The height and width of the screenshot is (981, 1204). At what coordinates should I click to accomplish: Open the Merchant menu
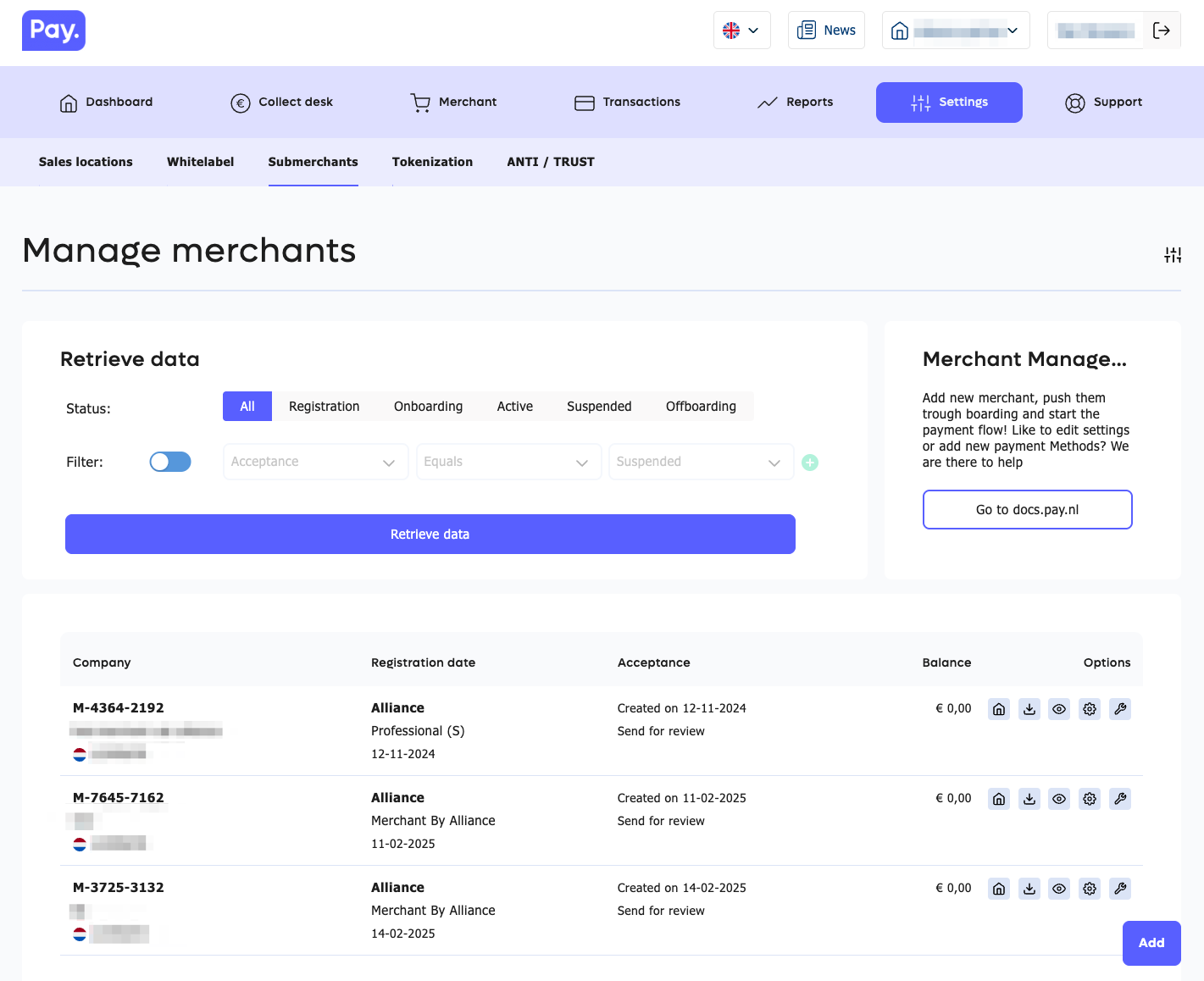(x=453, y=103)
